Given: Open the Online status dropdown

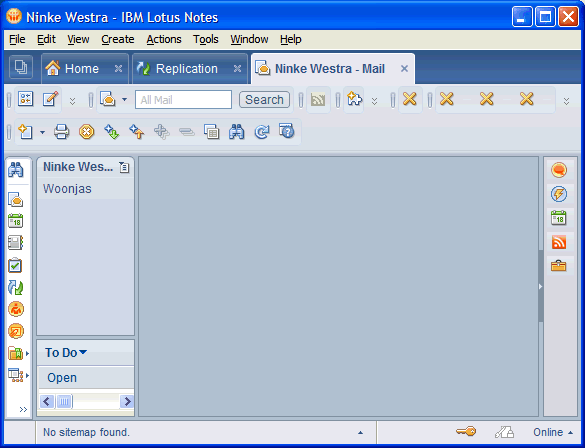Looking at the screenshot, I should coord(553,432).
